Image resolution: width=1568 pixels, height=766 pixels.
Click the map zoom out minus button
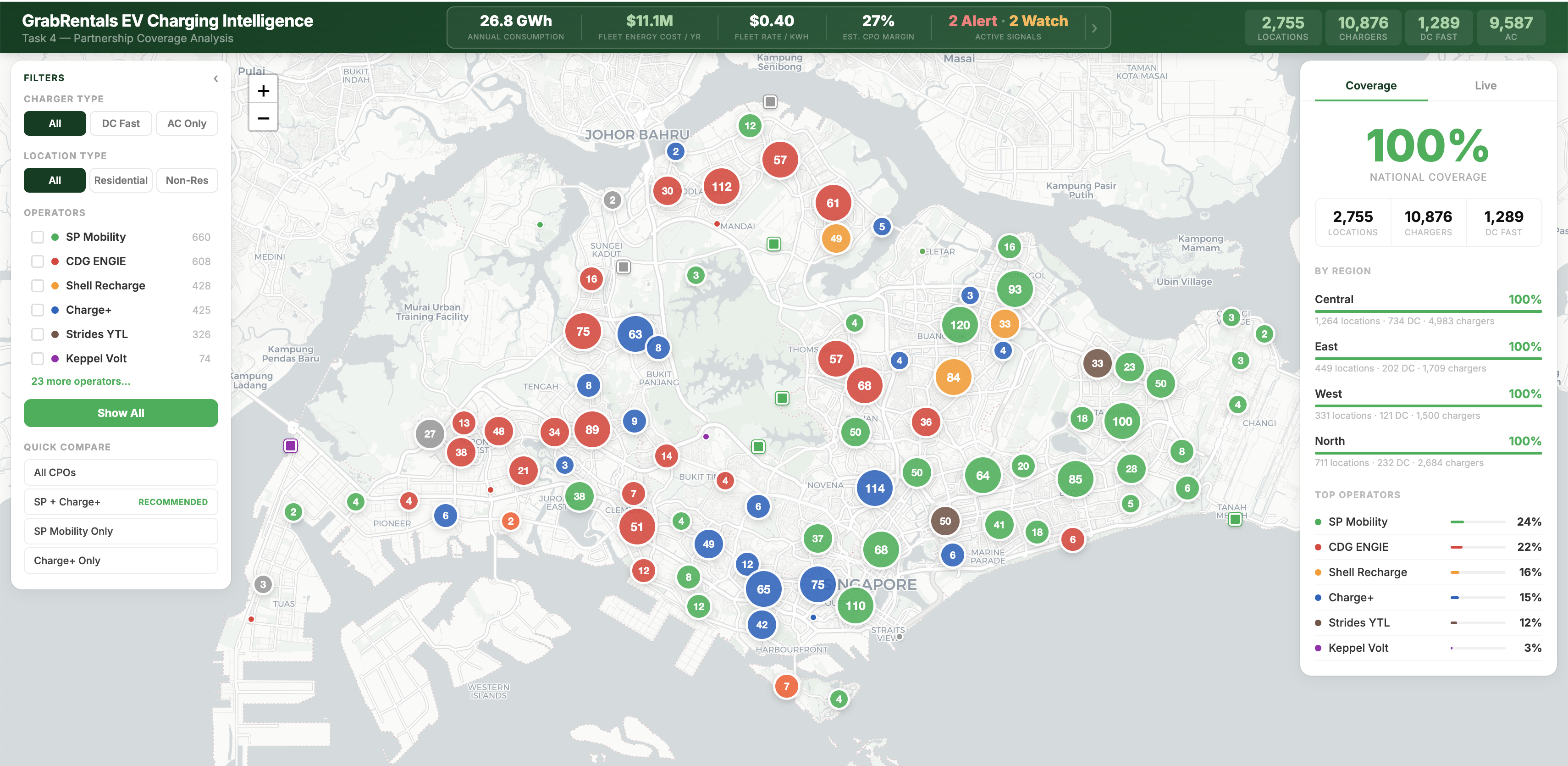click(x=263, y=118)
